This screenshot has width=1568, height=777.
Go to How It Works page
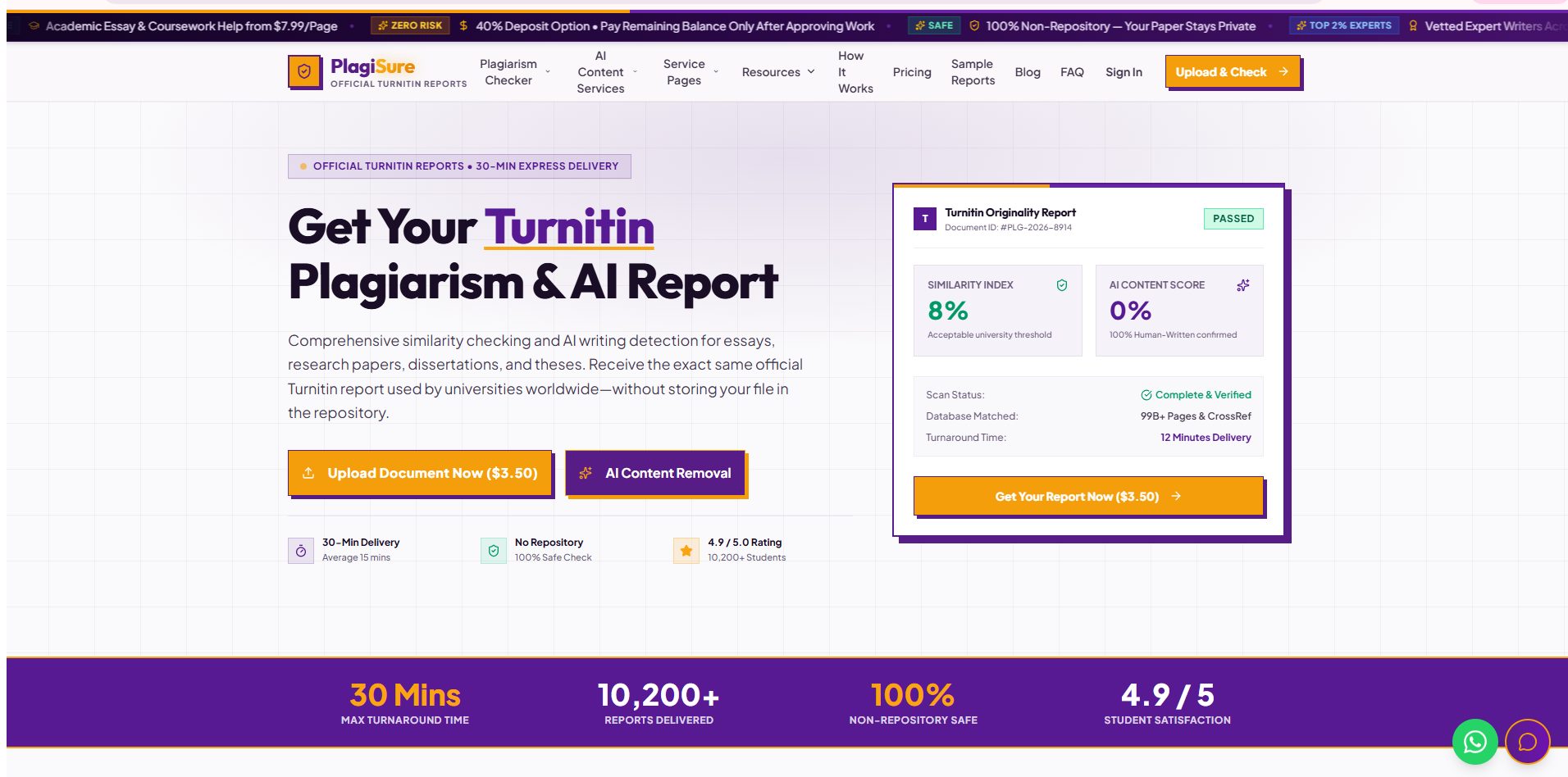[x=855, y=72]
